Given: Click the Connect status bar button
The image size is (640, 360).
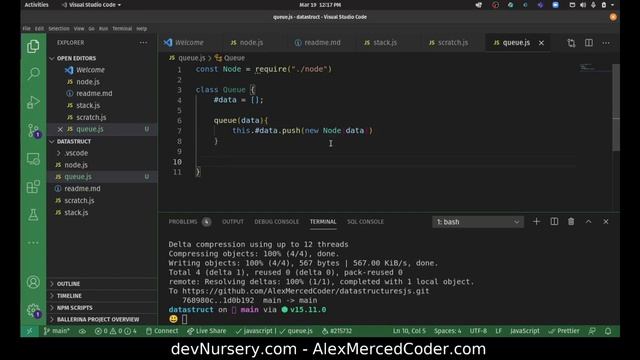Looking at the screenshot, I should 162,331.
